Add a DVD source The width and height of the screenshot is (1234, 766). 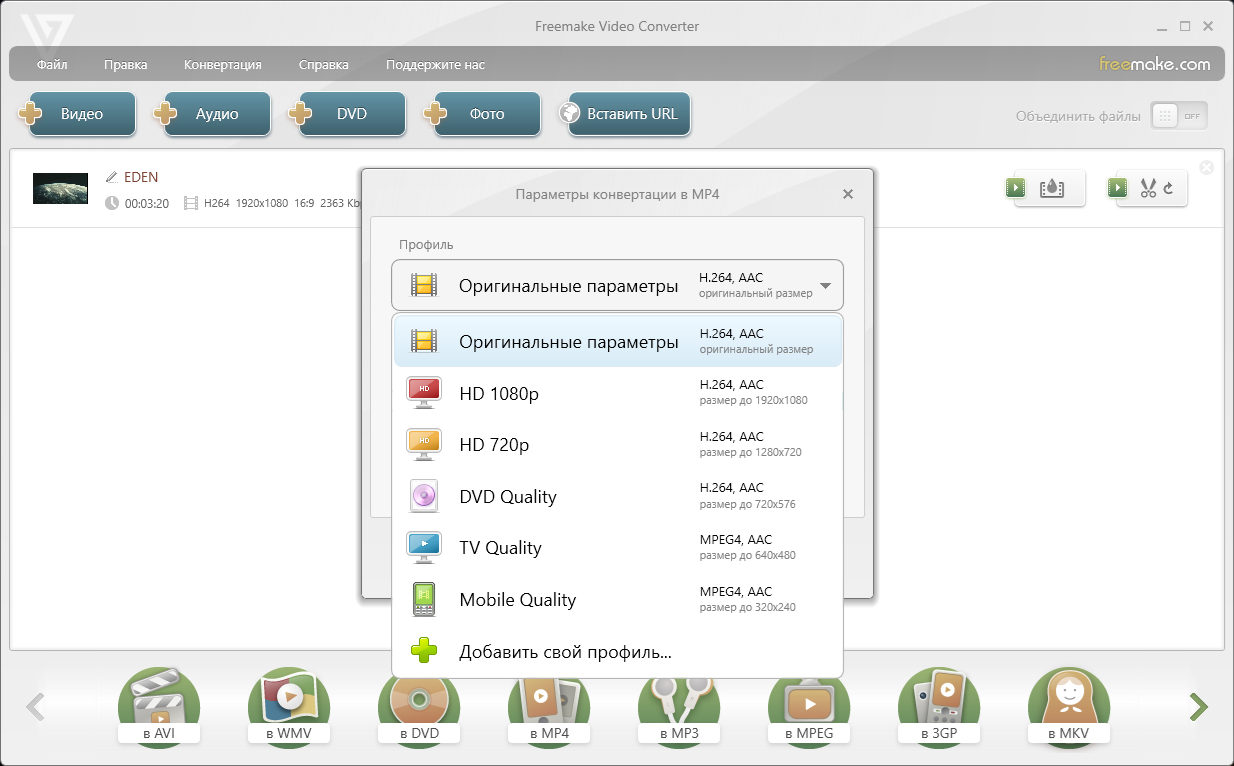coord(348,114)
